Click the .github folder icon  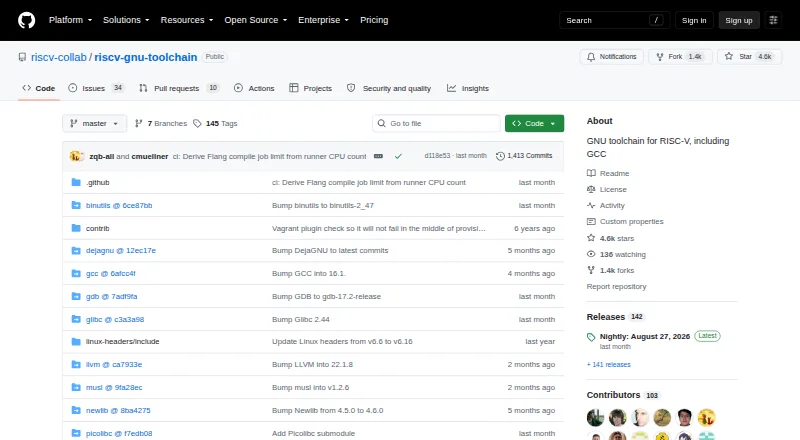coord(76,182)
